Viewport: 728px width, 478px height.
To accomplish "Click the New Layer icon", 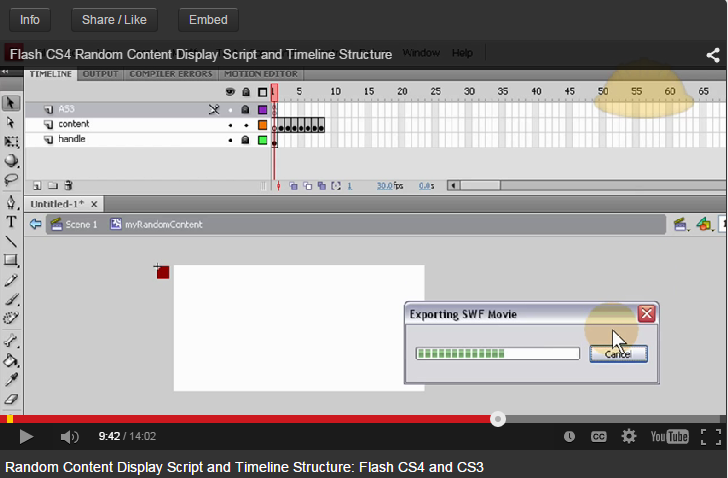I will coord(37,186).
